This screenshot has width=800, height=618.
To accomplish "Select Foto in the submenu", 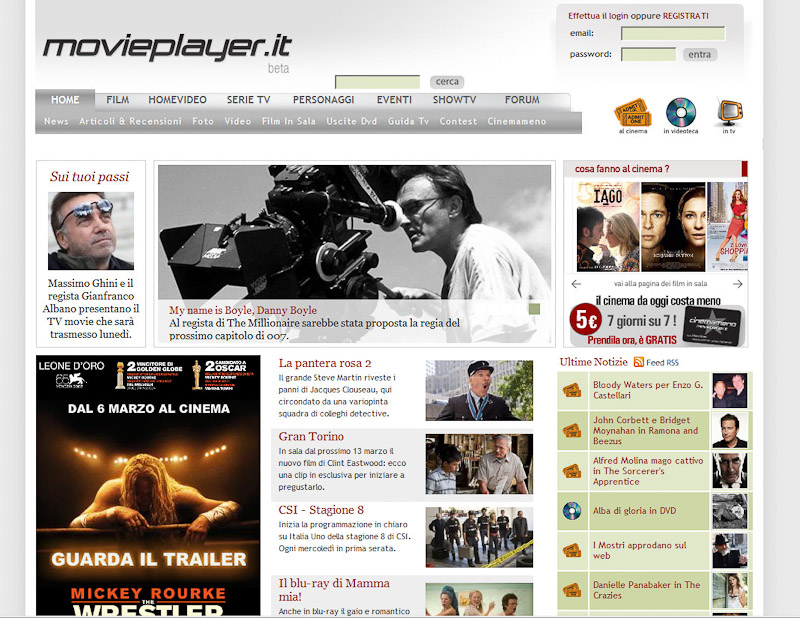I will pyautogui.click(x=203, y=121).
